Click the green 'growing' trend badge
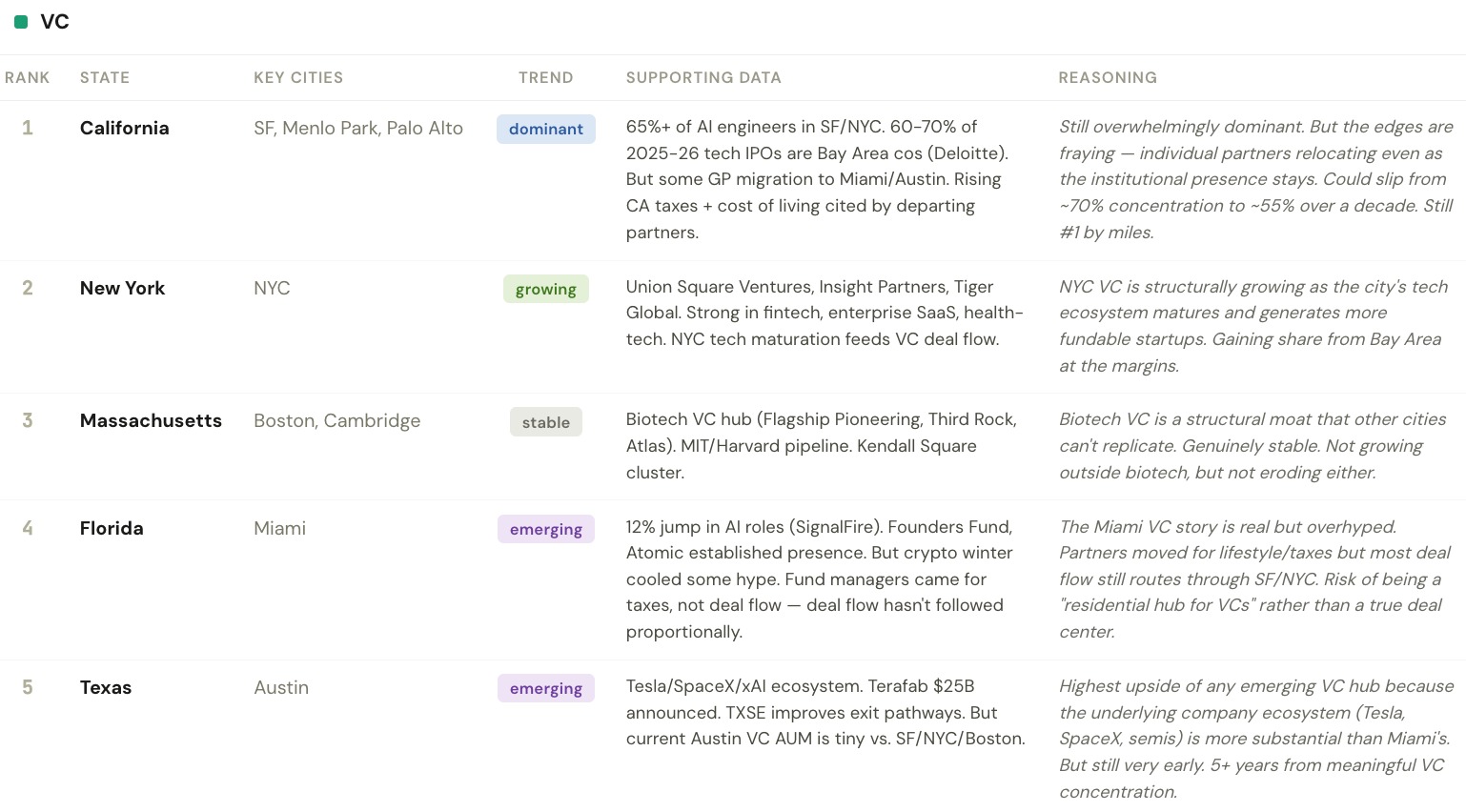The height and width of the screenshot is (812, 1466). pyautogui.click(x=545, y=290)
